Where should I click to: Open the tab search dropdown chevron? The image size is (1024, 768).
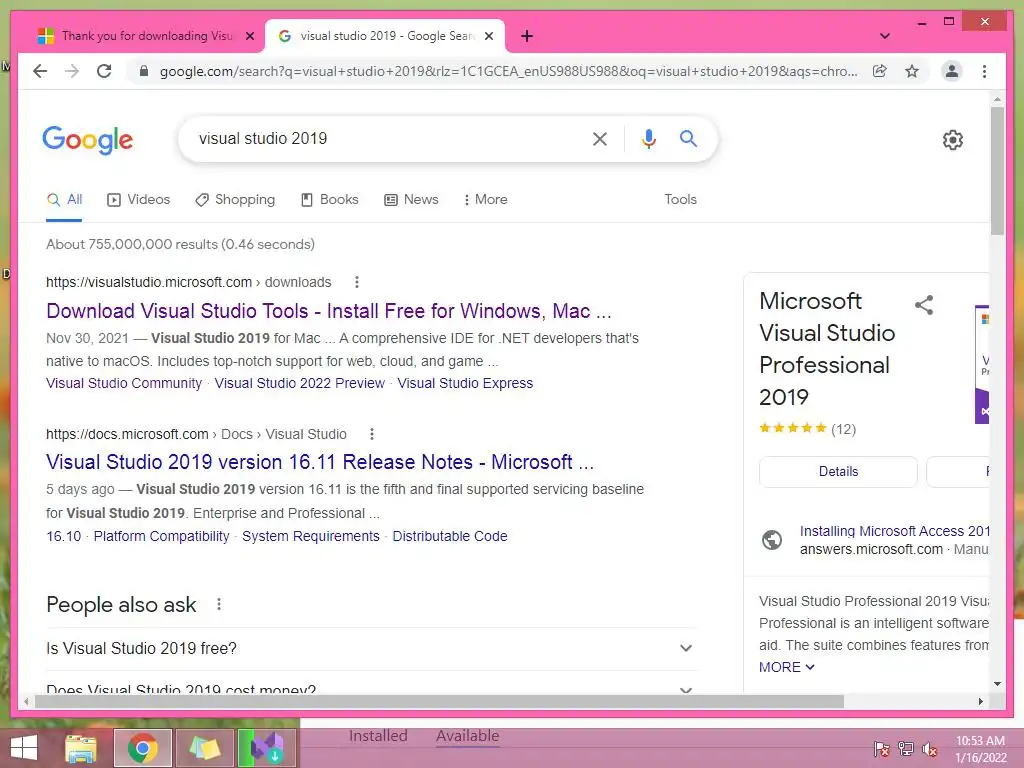click(885, 36)
